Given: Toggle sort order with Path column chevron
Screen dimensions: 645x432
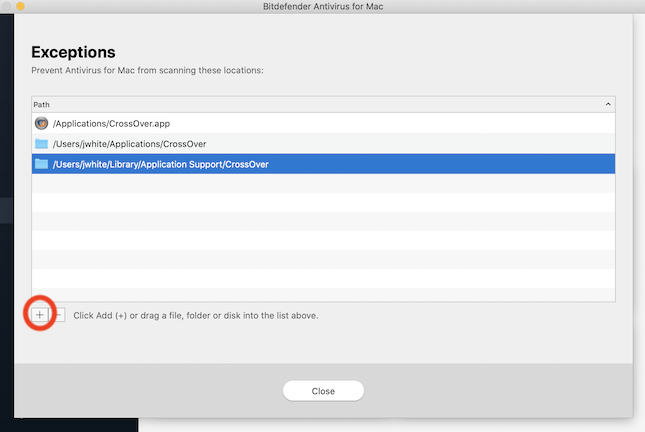Looking at the screenshot, I should click(x=608, y=103).
